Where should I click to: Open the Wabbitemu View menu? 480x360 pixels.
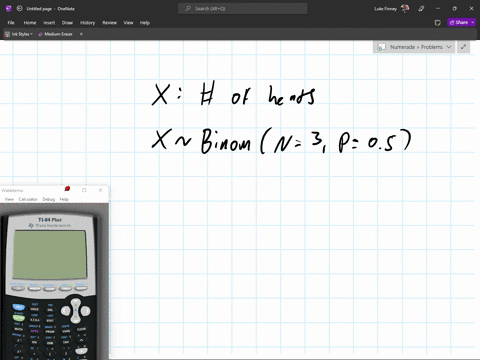point(9,199)
